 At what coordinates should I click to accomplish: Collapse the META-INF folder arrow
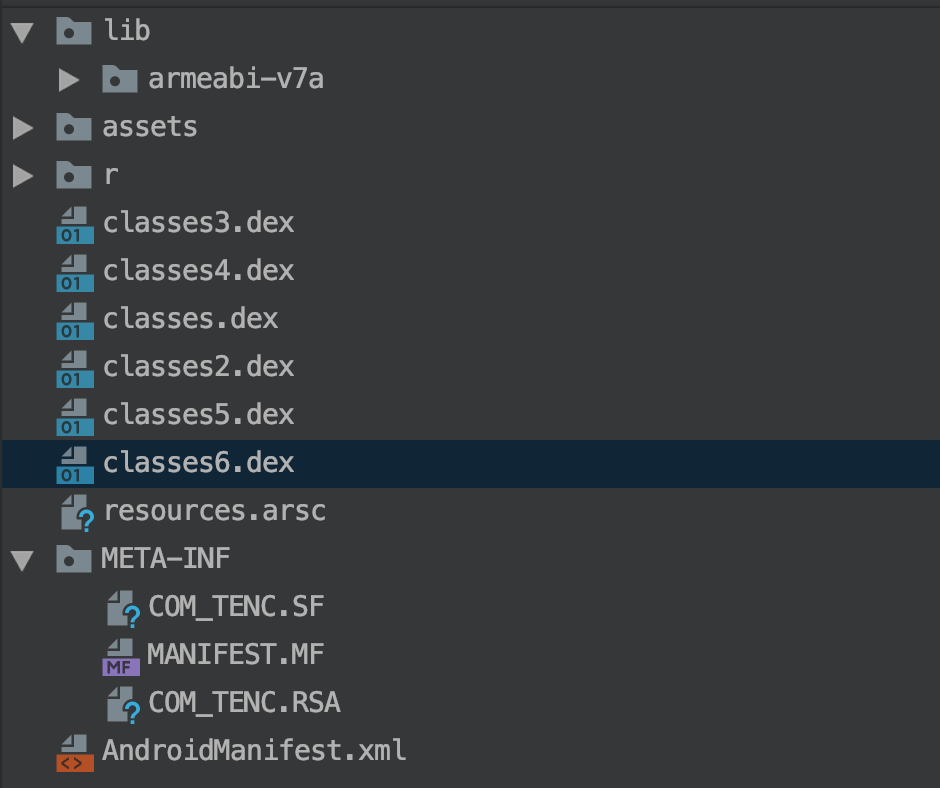click(23, 560)
